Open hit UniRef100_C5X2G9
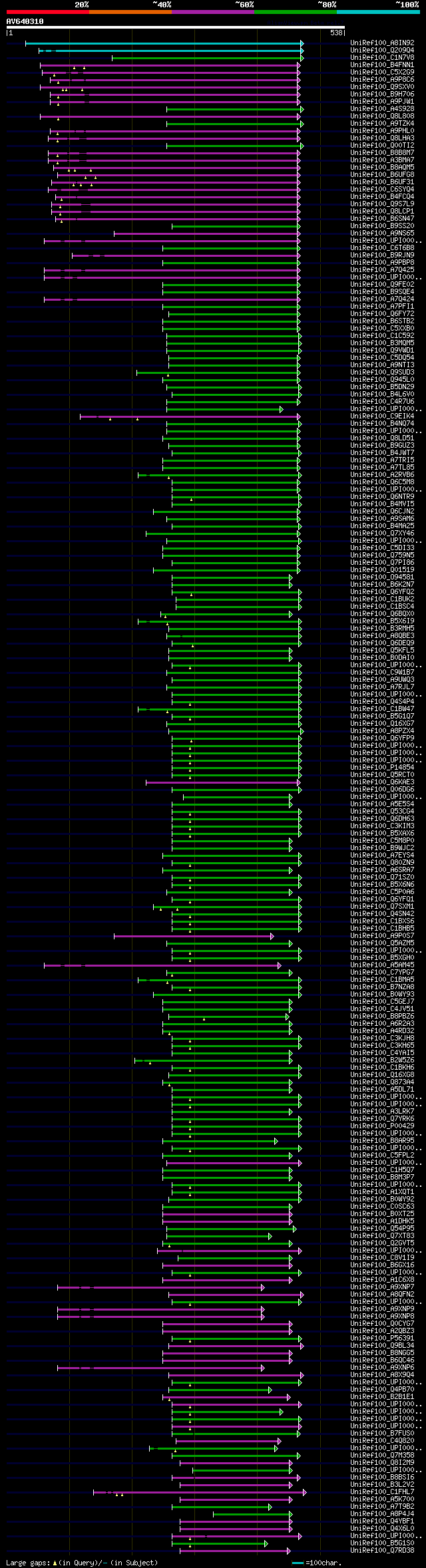426x1568 pixels. 382,73
